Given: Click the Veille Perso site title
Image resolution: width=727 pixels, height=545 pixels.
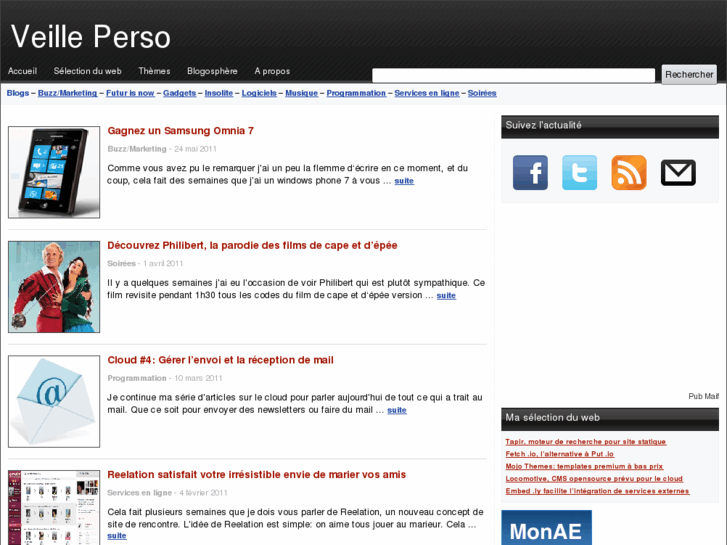Looking at the screenshot, I should 91,37.
